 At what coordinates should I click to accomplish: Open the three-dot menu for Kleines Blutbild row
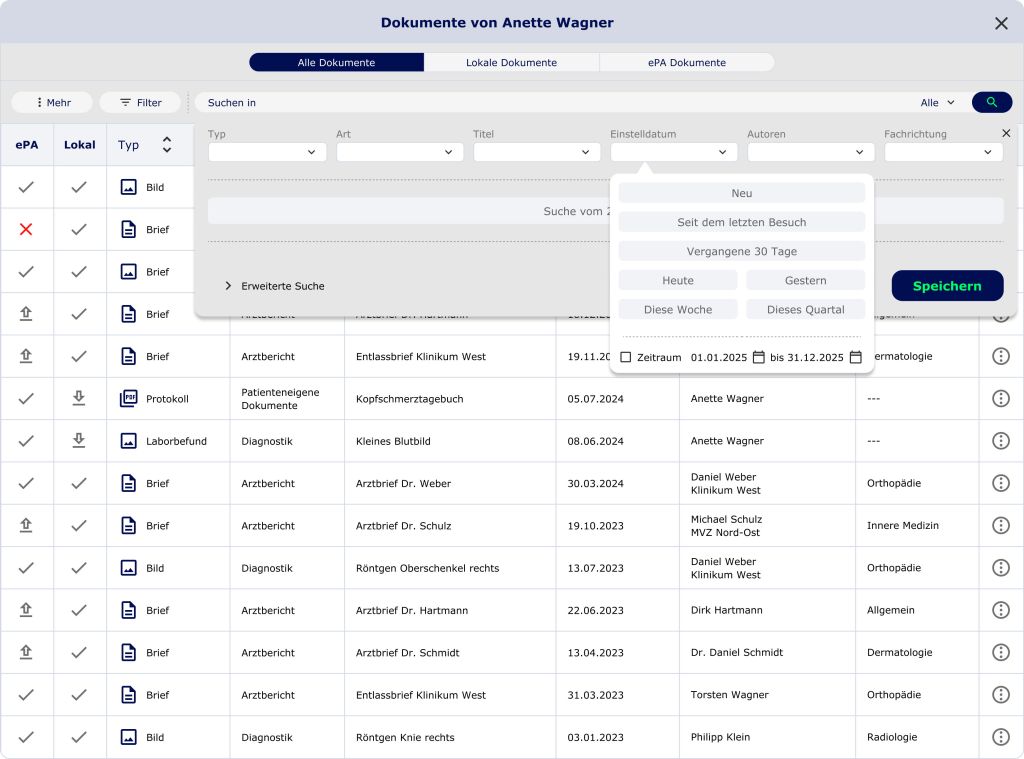[1000, 441]
